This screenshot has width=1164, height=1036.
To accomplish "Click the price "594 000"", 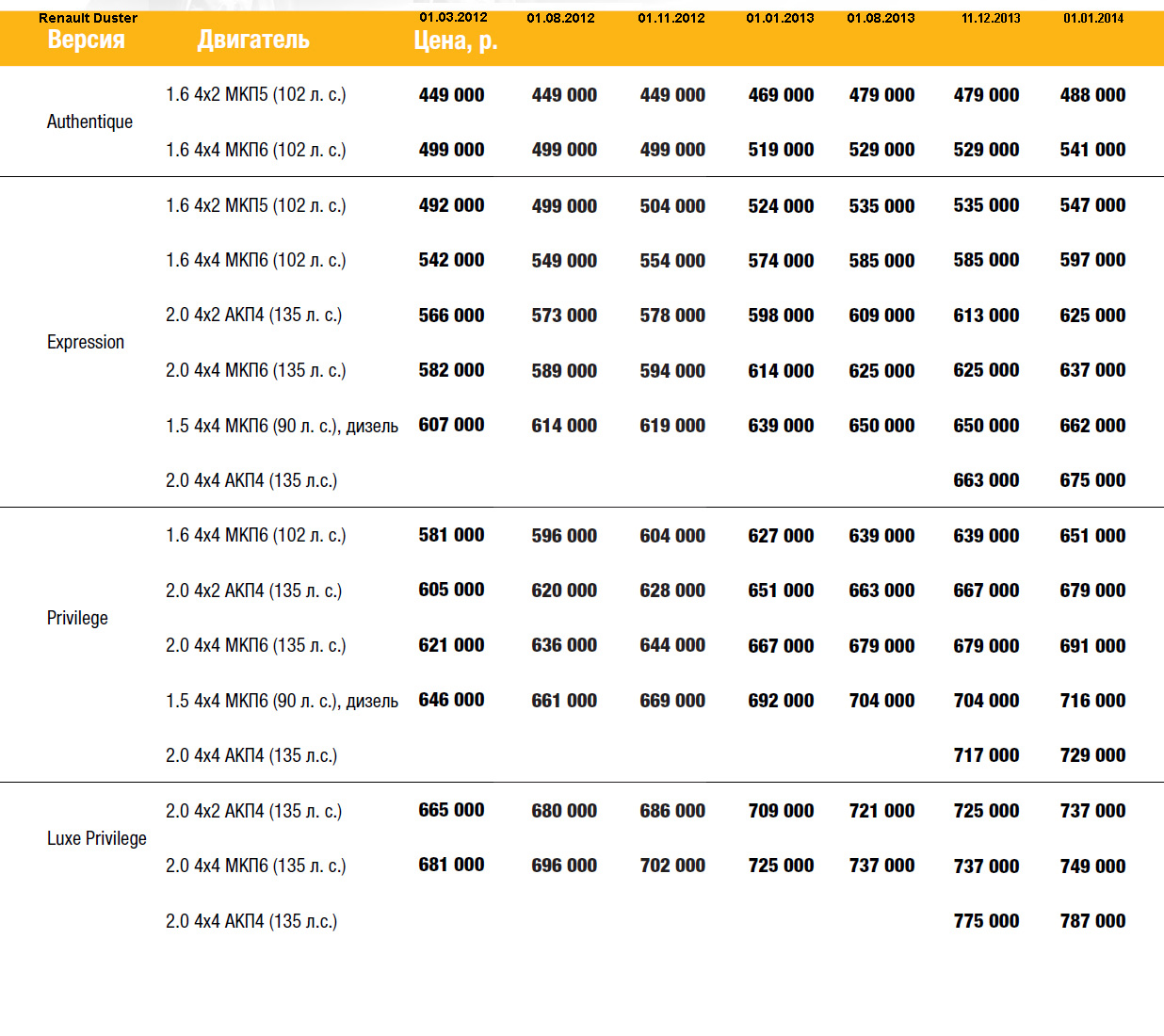I will pos(672,371).
